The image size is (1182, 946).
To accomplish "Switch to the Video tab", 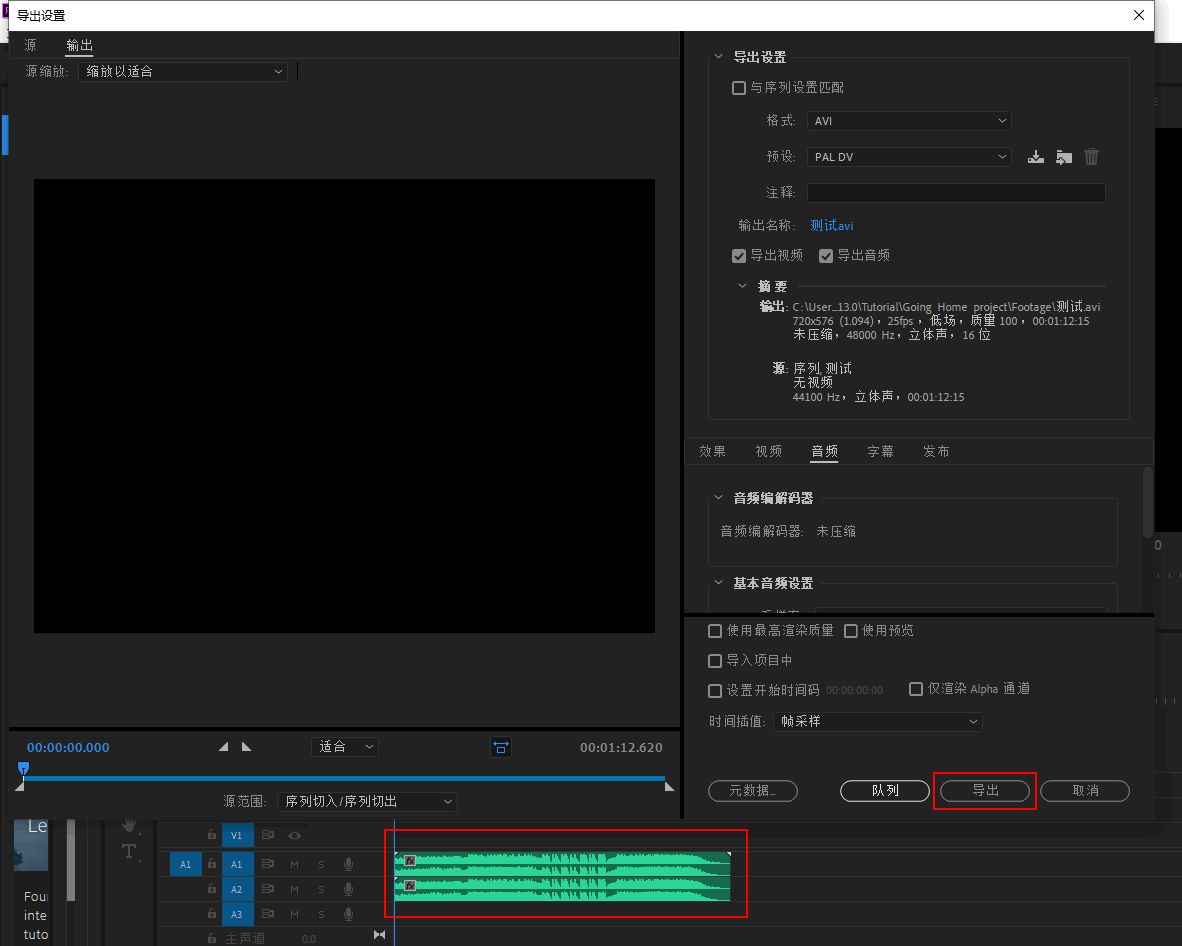I will (768, 452).
